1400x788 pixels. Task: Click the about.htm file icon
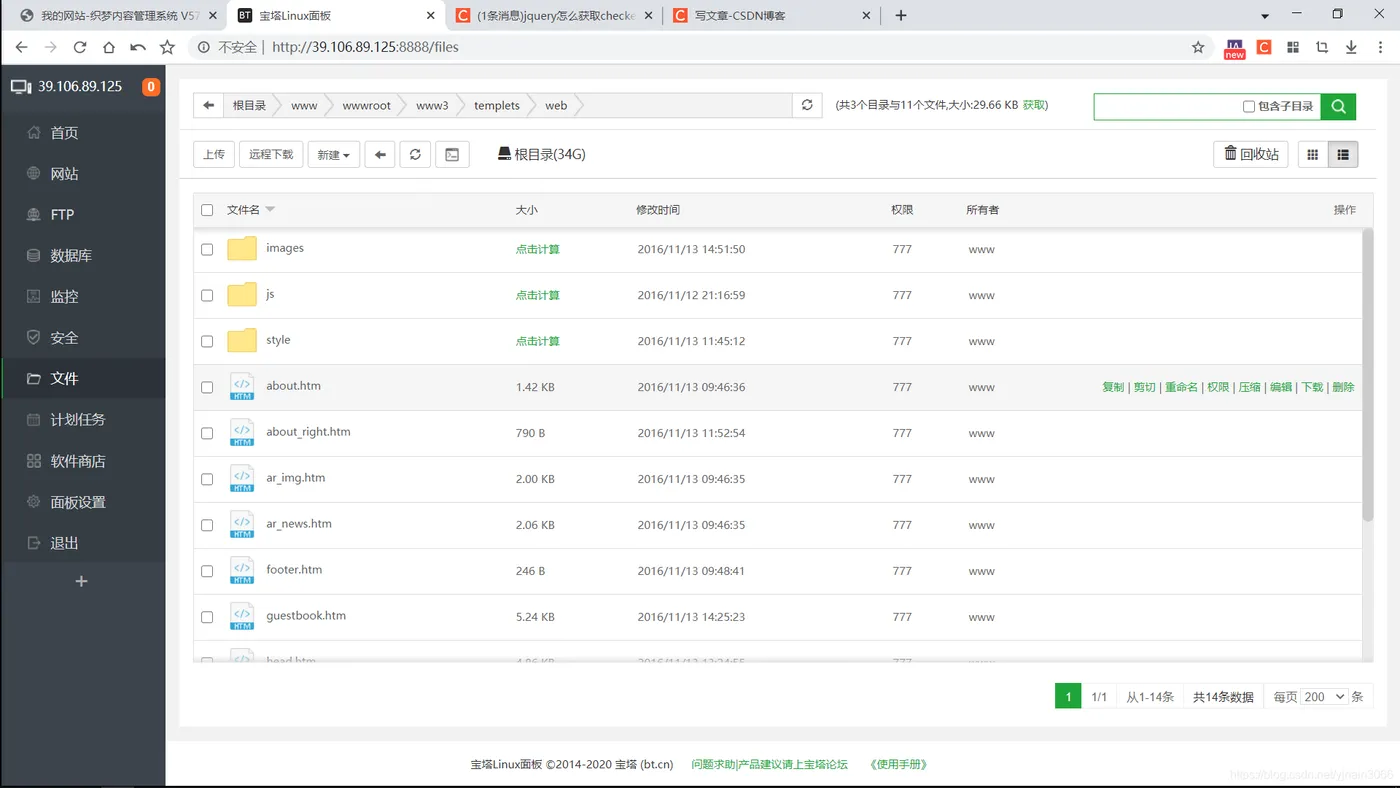click(242, 387)
